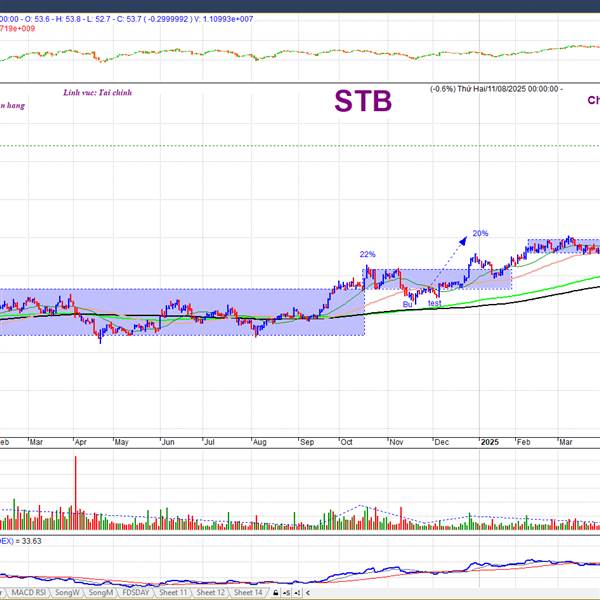Viewport: 600px width, 600px height.
Task: Go to the Sheet 14 tab
Action: (x=248, y=592)
